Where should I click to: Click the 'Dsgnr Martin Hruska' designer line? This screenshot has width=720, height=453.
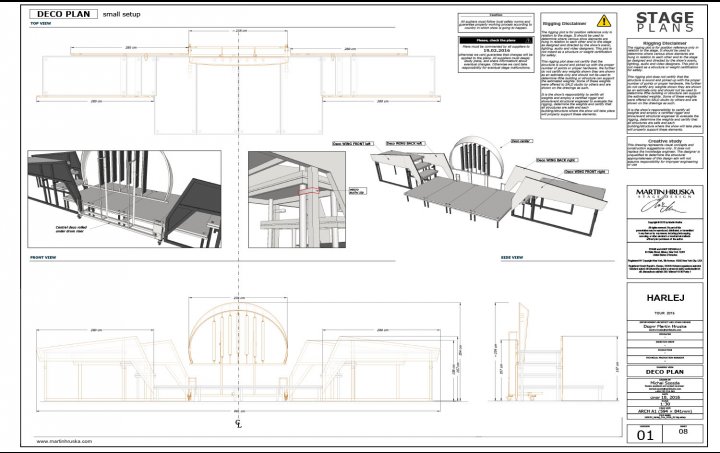coord(664,326)
